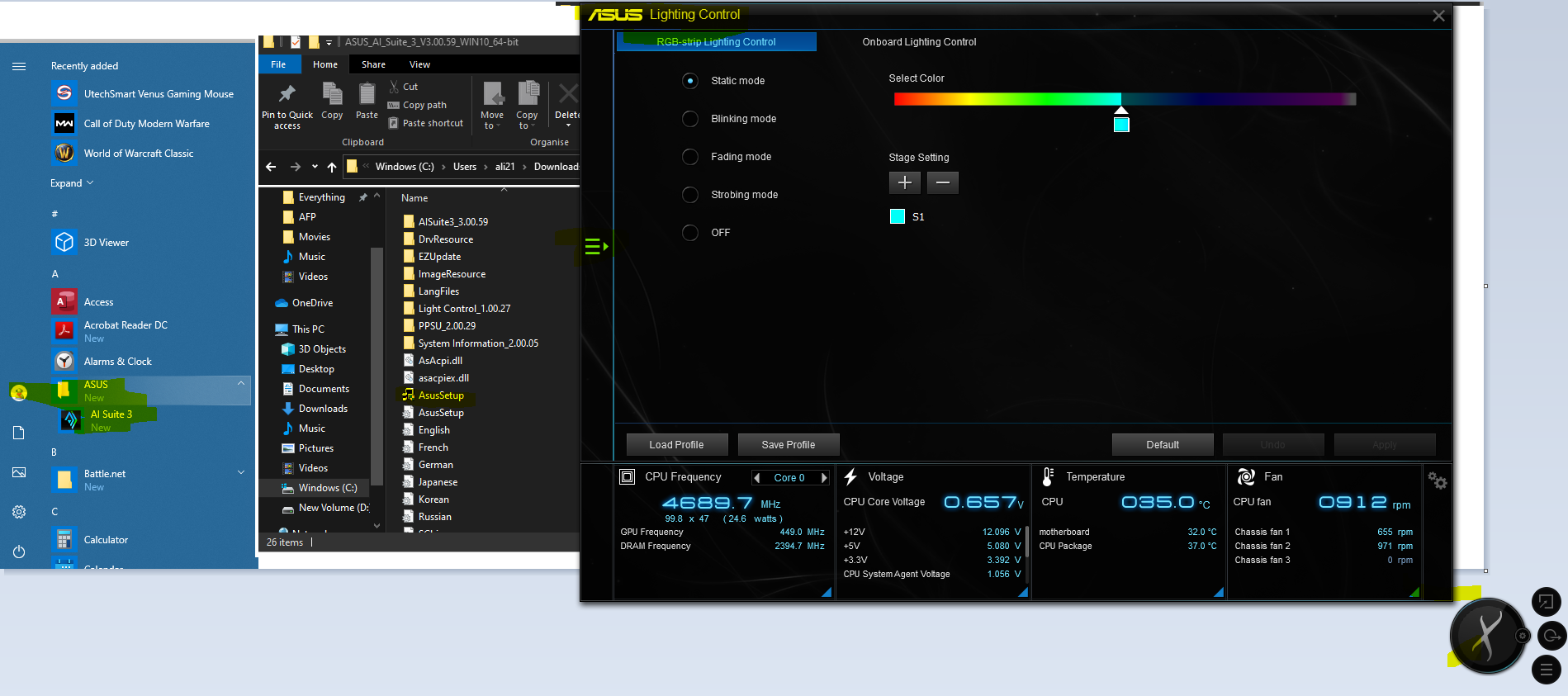Click Cut in Explorer ribbon
The image size is (1568, 696).
pyautogui.click(x=404, y=87)
